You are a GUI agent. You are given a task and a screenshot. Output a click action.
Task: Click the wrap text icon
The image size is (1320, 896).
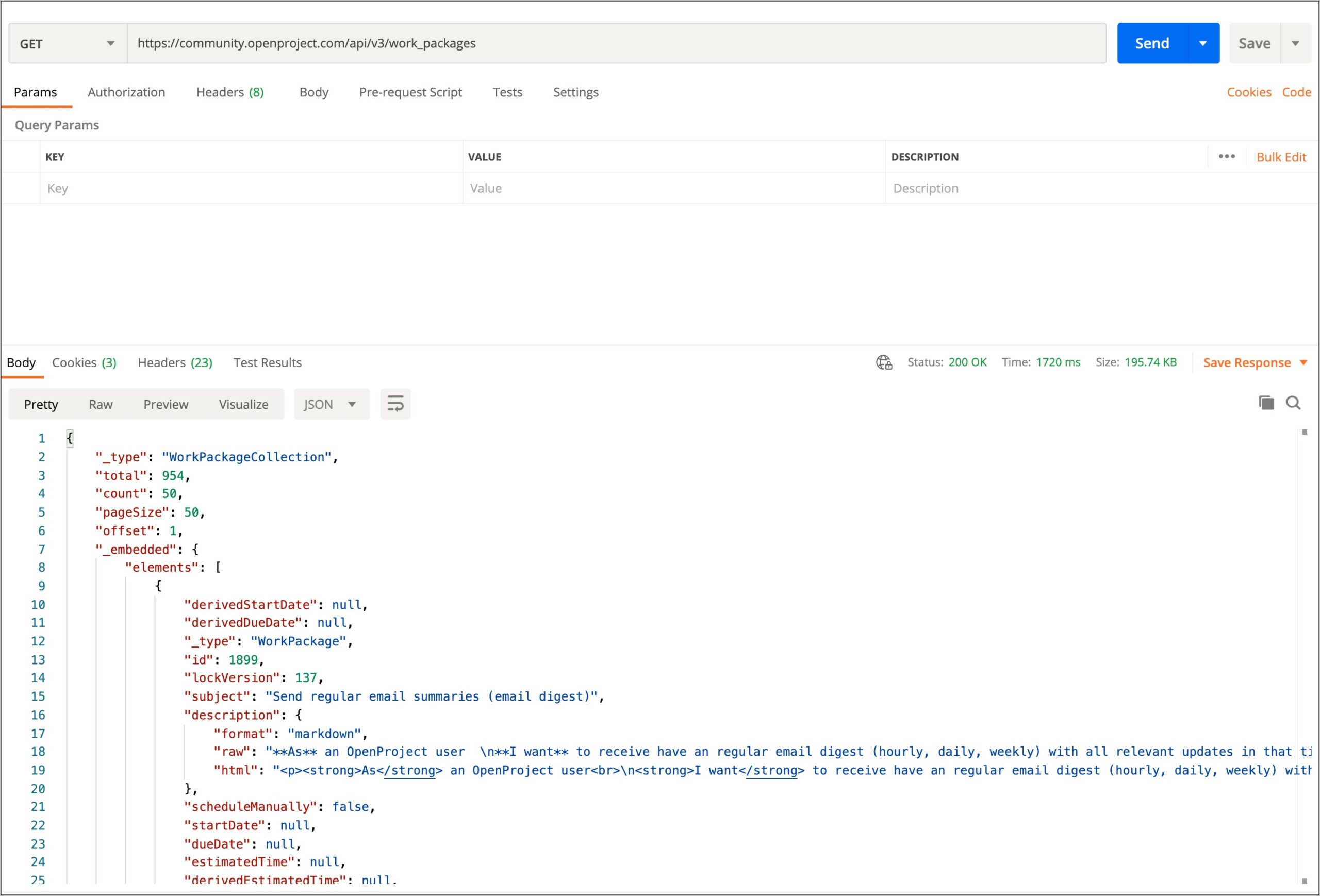[x=396, y=404]
